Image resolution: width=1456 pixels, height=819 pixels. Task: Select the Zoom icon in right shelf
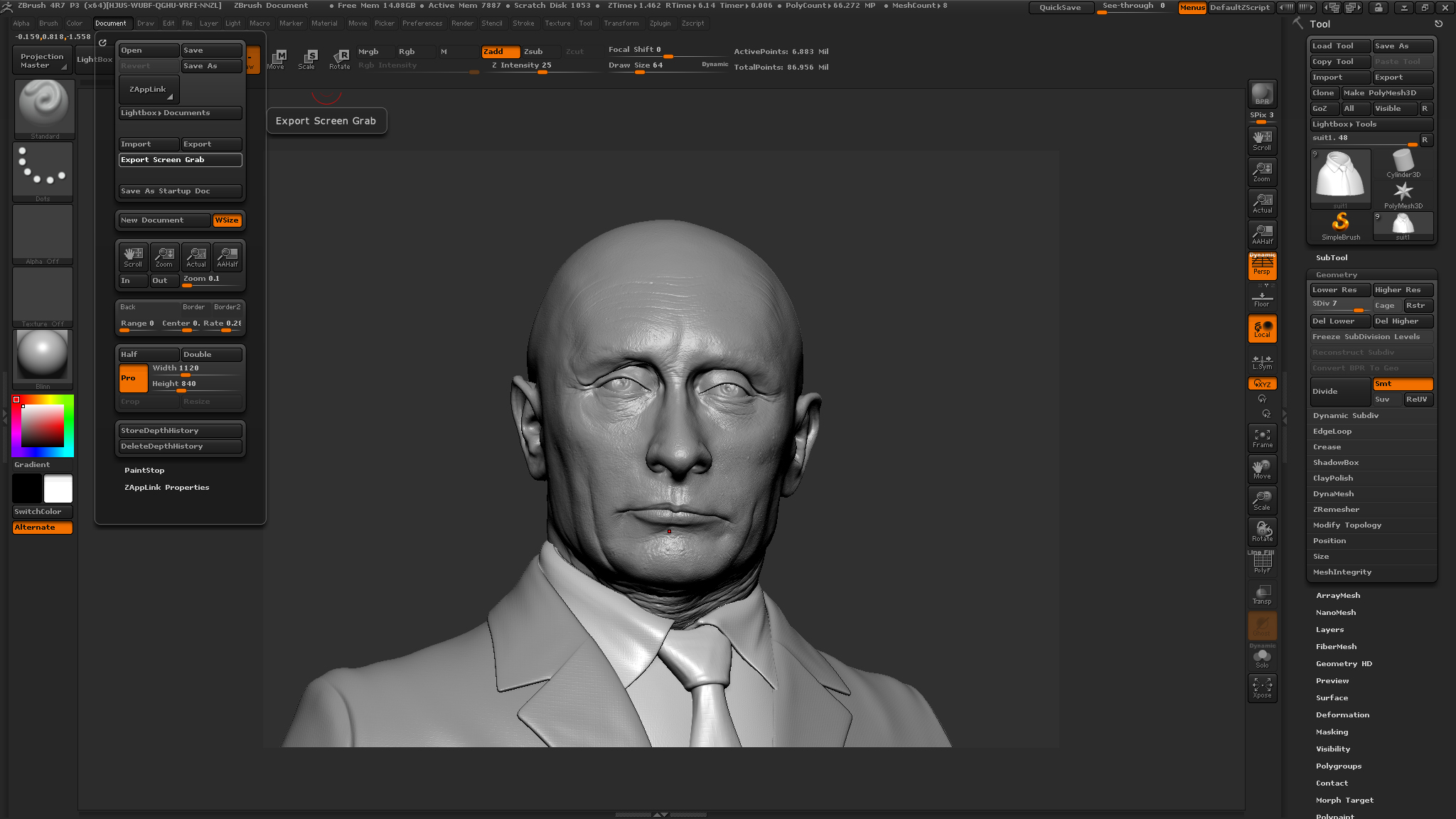click(1262, 171)
